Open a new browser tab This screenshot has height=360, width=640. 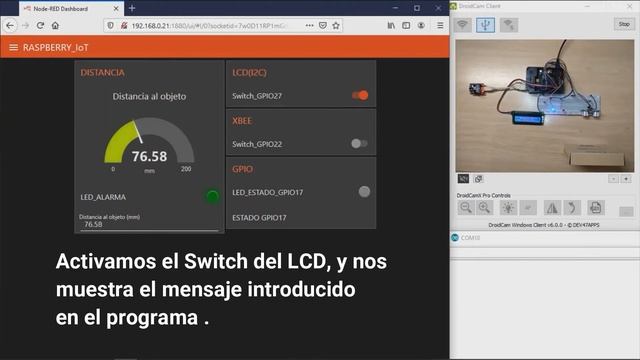point(131,8)
